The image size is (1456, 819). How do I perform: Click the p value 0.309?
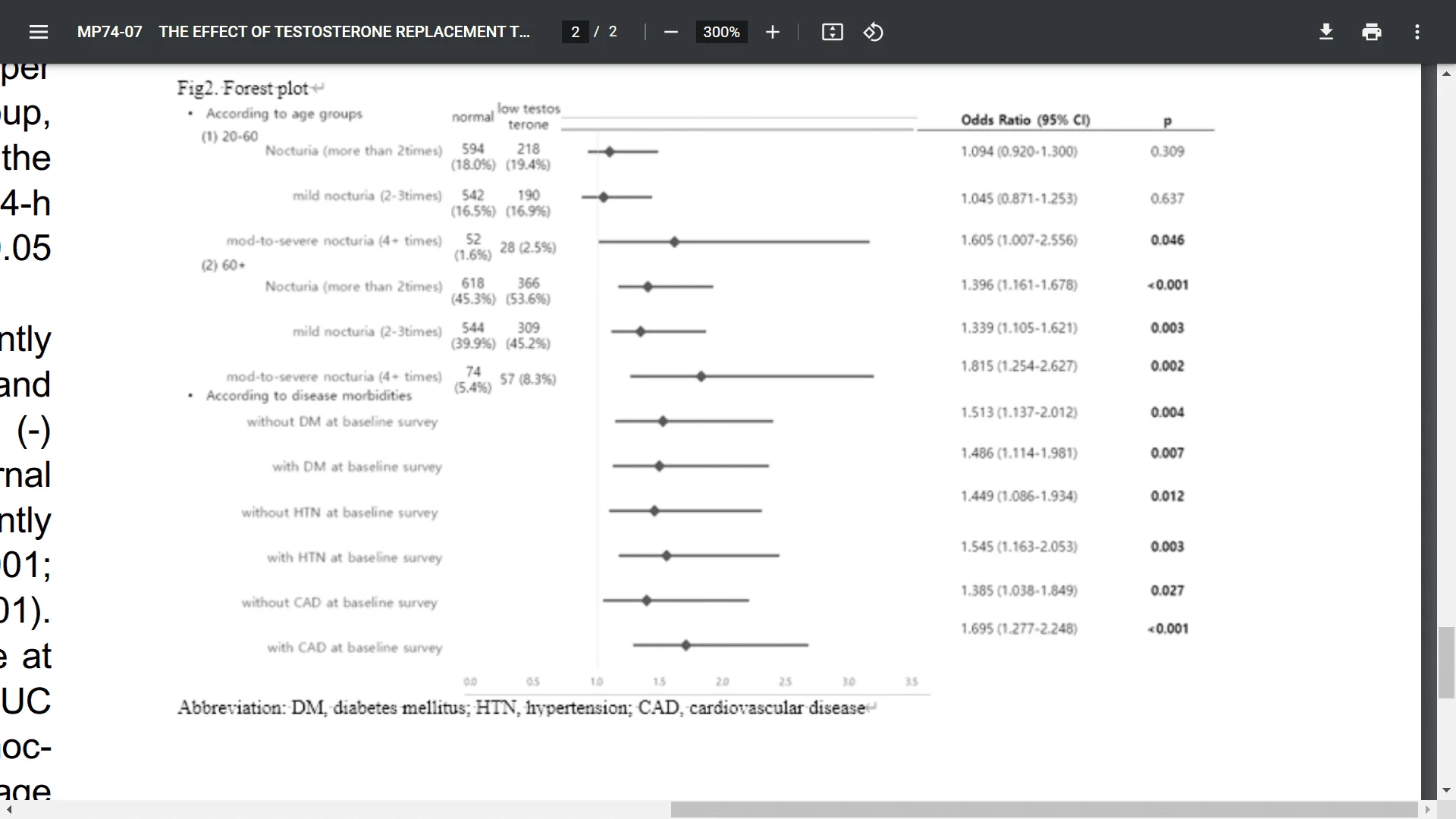pyautogui.click(x=1166, y=151)
